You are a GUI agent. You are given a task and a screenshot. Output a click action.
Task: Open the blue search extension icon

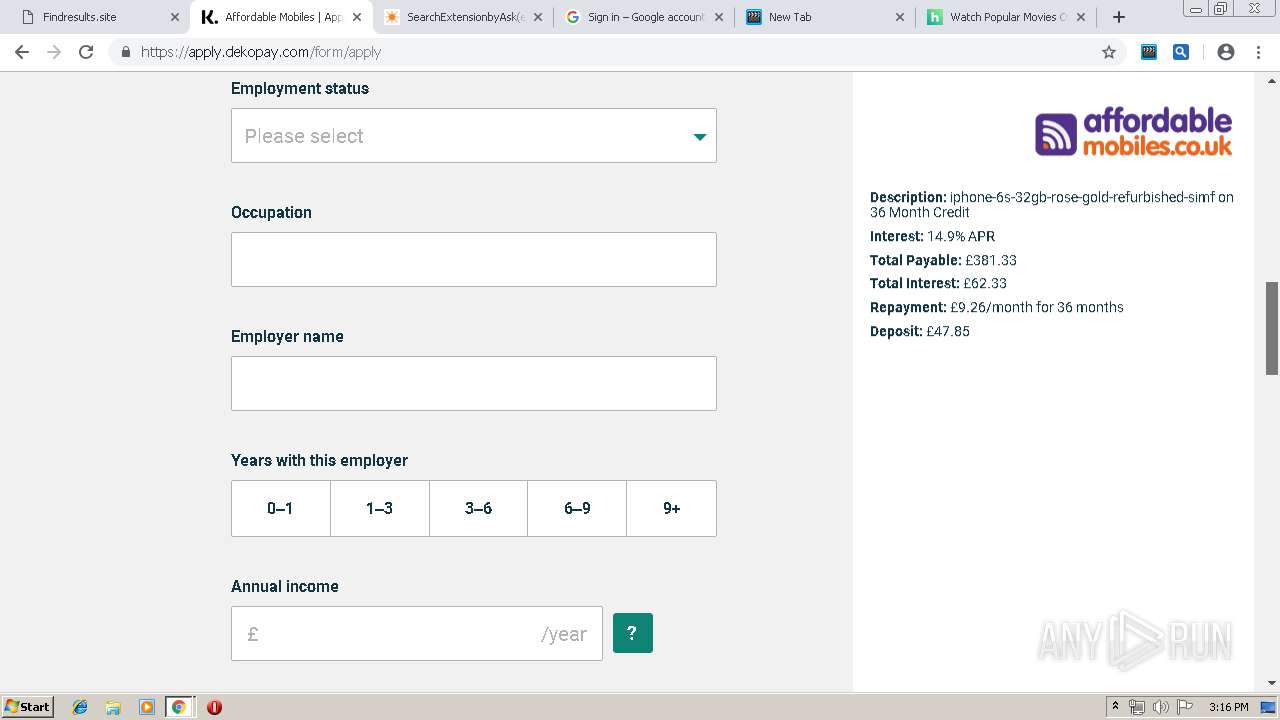pyautogui.click(x=1181, y=52)
